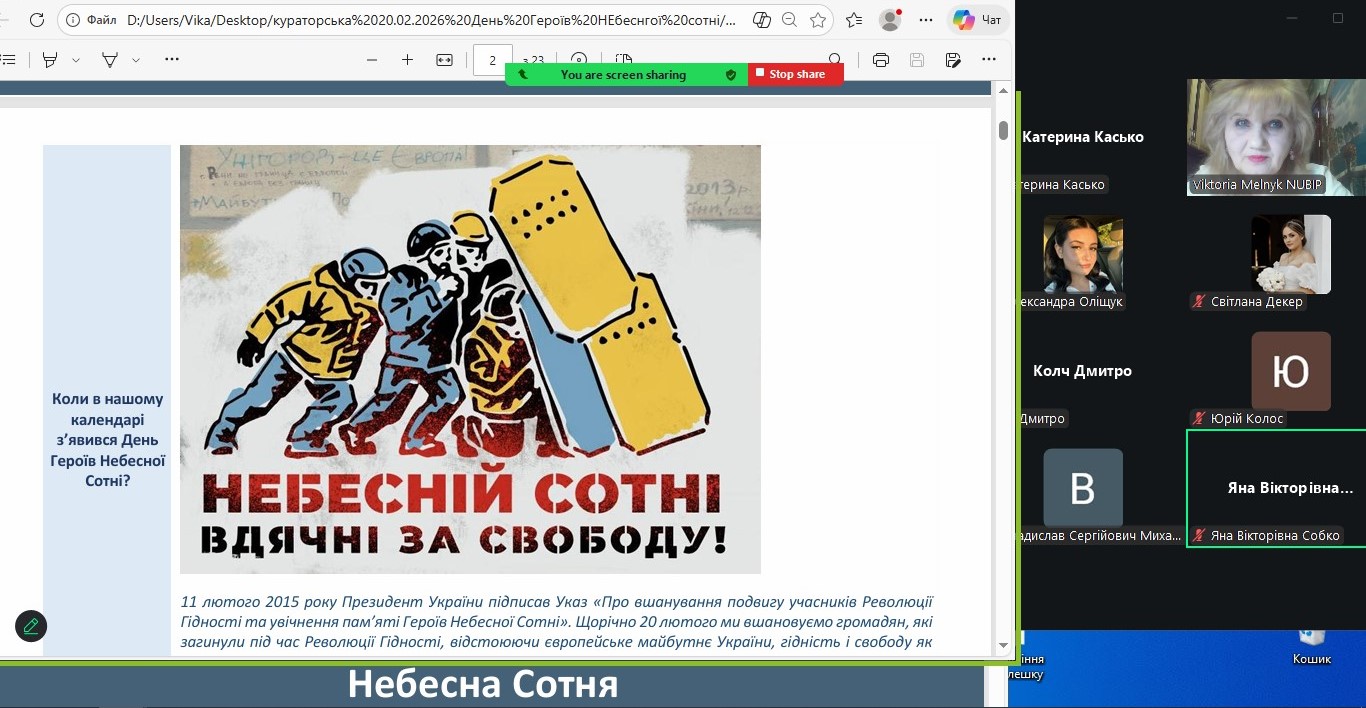This screenshot has height=708, width=1366.
Task: Select Олександра Оліщук participant photo
Action: (x=1083, y=254)
